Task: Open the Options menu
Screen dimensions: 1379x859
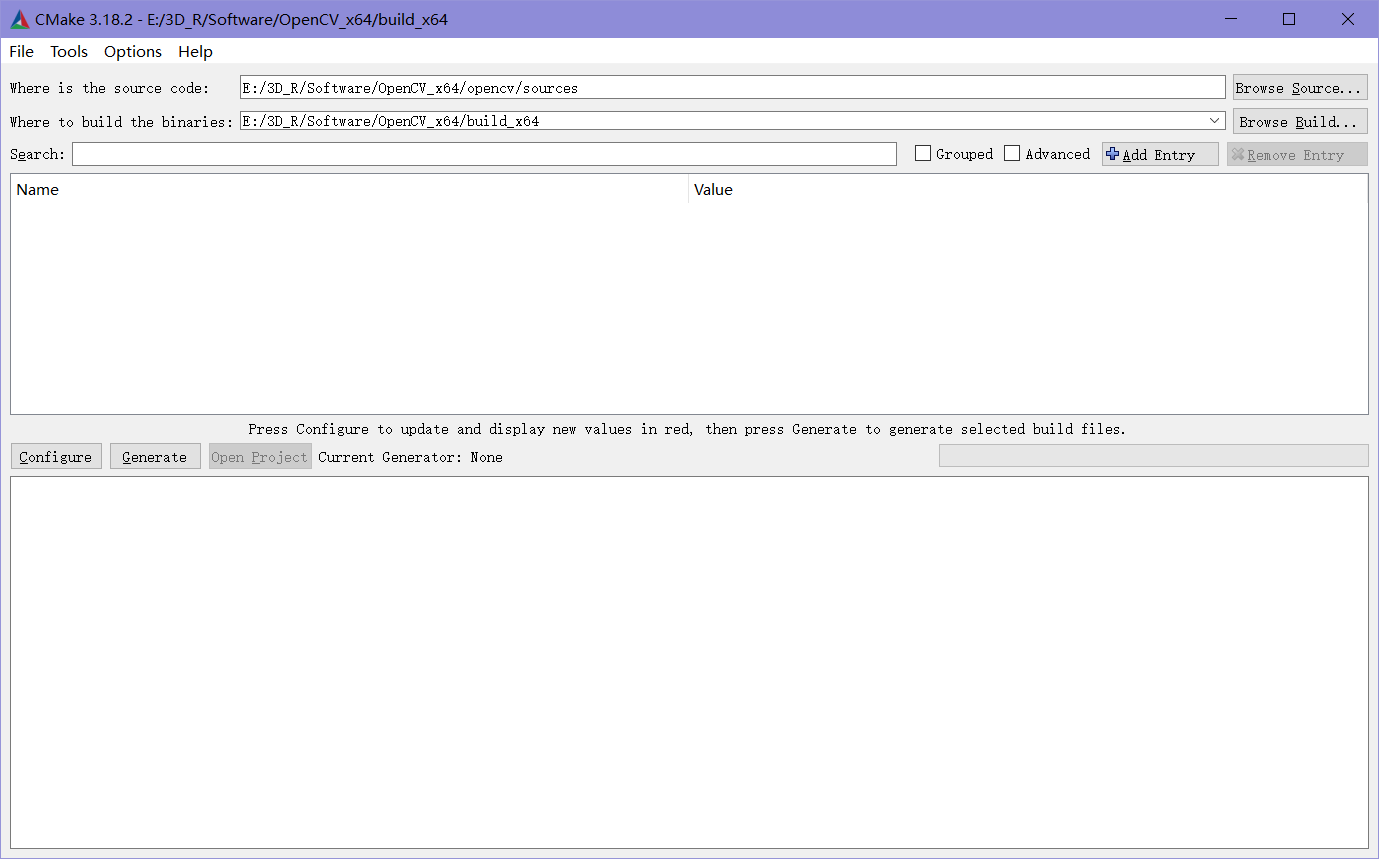Action: [x=133, y=51]
